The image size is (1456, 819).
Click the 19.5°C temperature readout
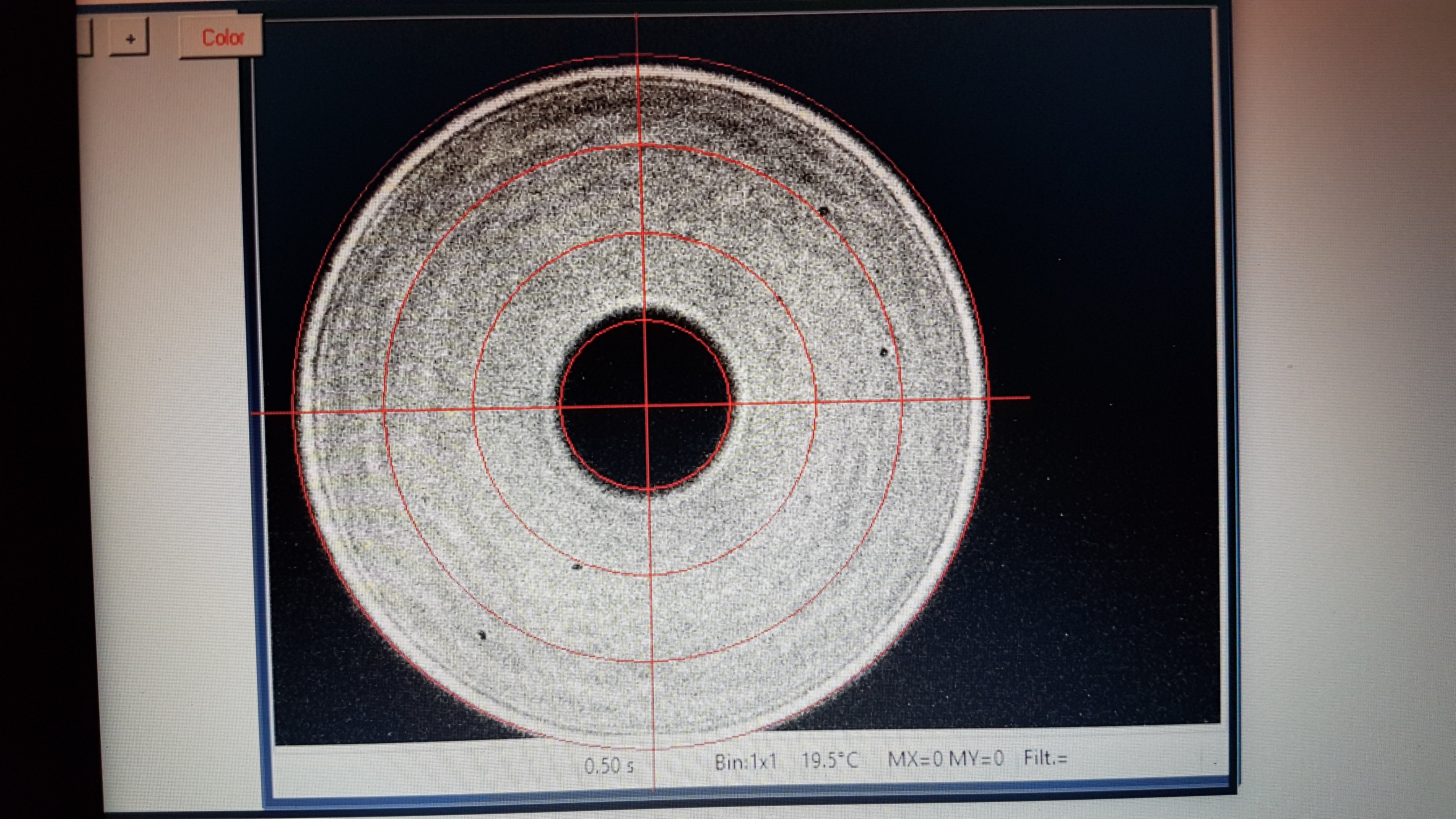coord(830,761)
